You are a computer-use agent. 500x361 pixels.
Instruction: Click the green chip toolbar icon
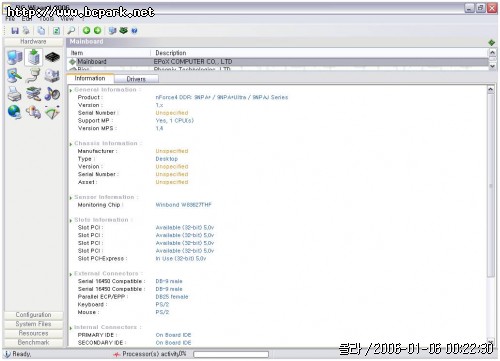coord(123,31)
